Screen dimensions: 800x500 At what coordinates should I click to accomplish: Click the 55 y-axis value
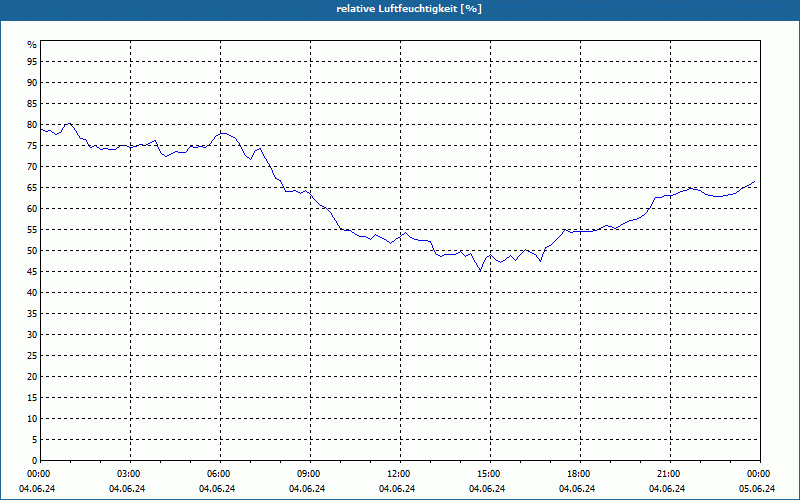pos(32,230)
